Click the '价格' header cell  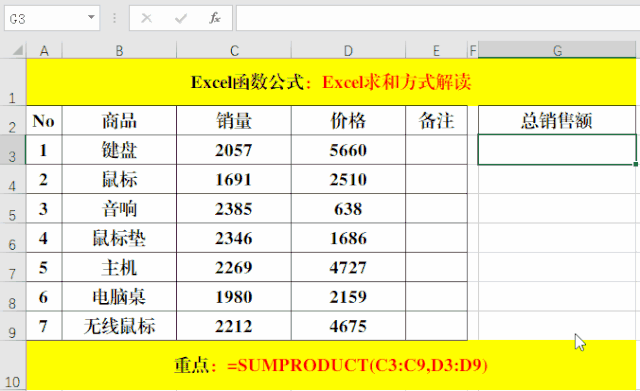coord(348,120)
